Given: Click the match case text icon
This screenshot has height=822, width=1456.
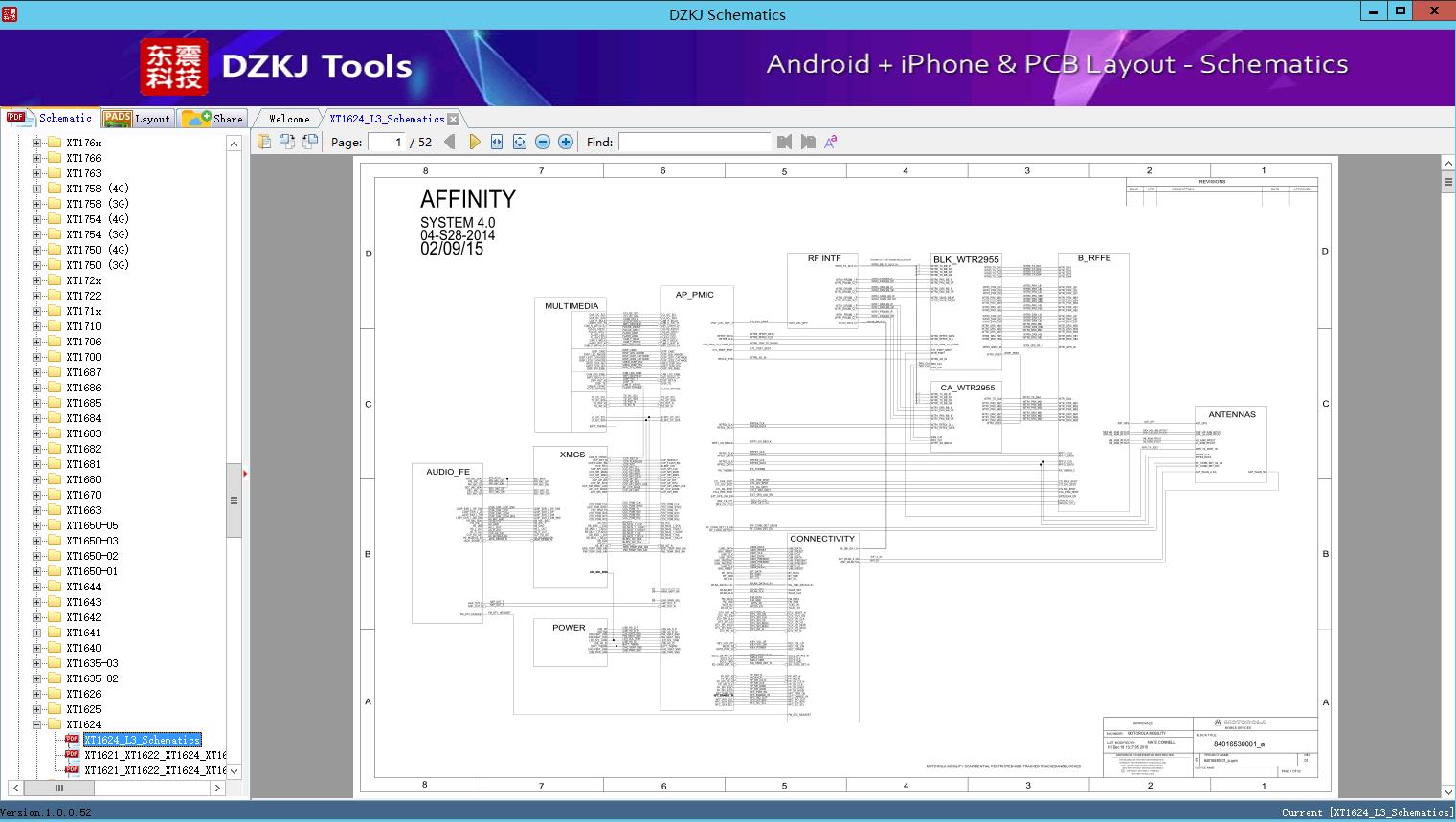Looking at the screenshot, I should coord(831,142).
